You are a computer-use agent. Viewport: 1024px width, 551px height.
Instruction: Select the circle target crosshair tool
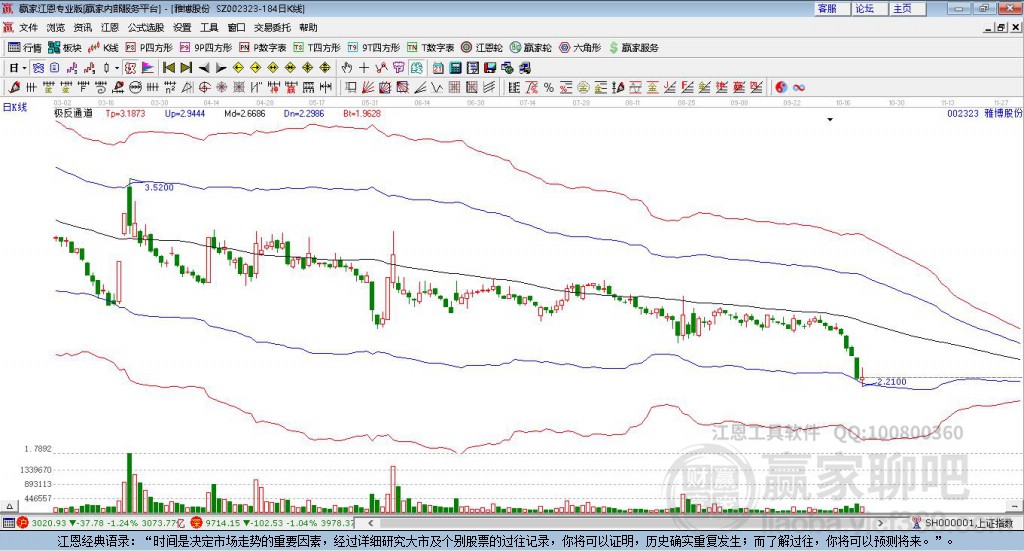click(x=204, y=87)
